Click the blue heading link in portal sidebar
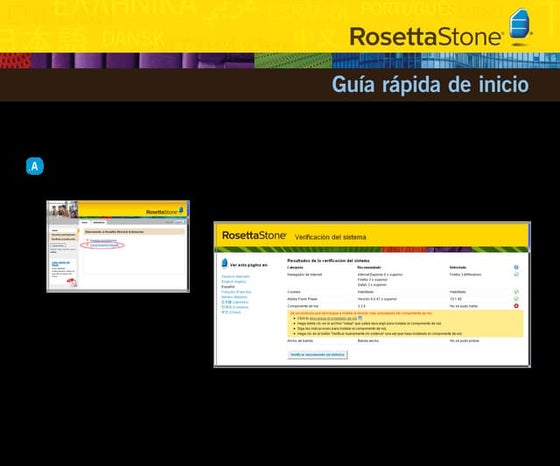 click(60, 264)
